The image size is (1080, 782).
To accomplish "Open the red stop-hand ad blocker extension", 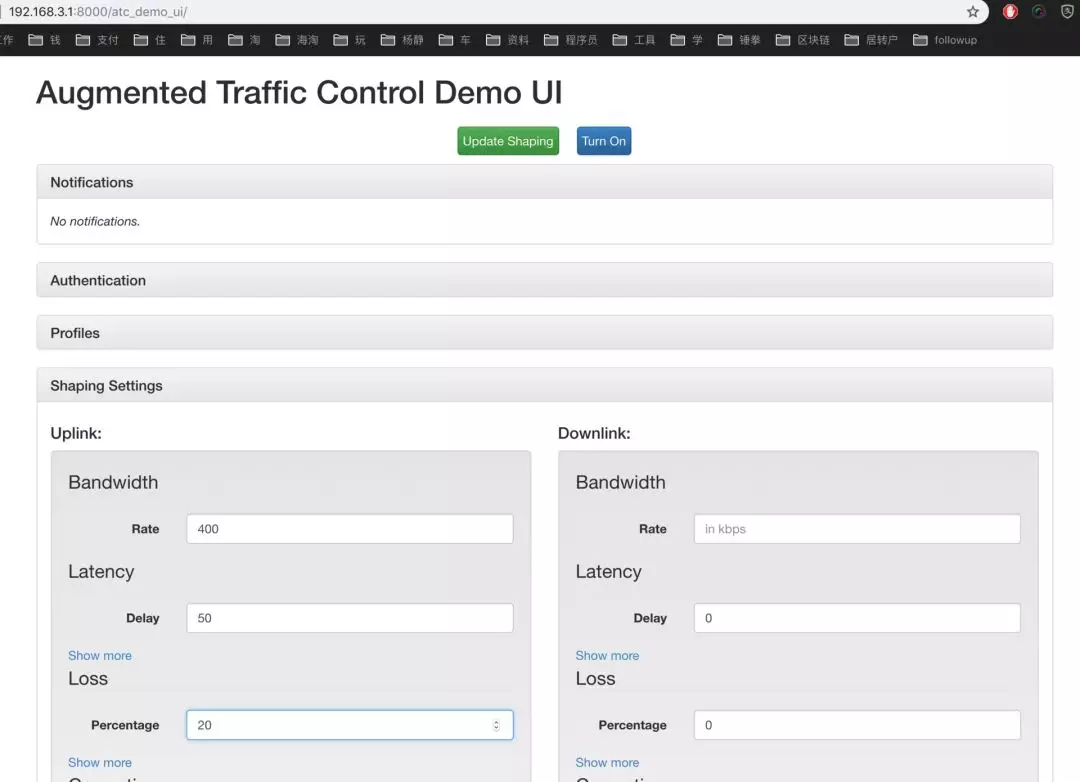I will pyautogui.click(x=1010, y=12).
